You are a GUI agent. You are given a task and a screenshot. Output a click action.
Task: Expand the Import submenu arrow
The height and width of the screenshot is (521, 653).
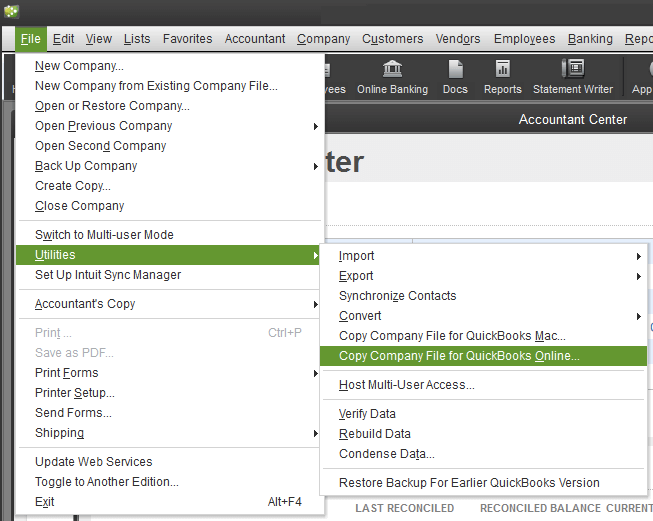tap(638, 257)
